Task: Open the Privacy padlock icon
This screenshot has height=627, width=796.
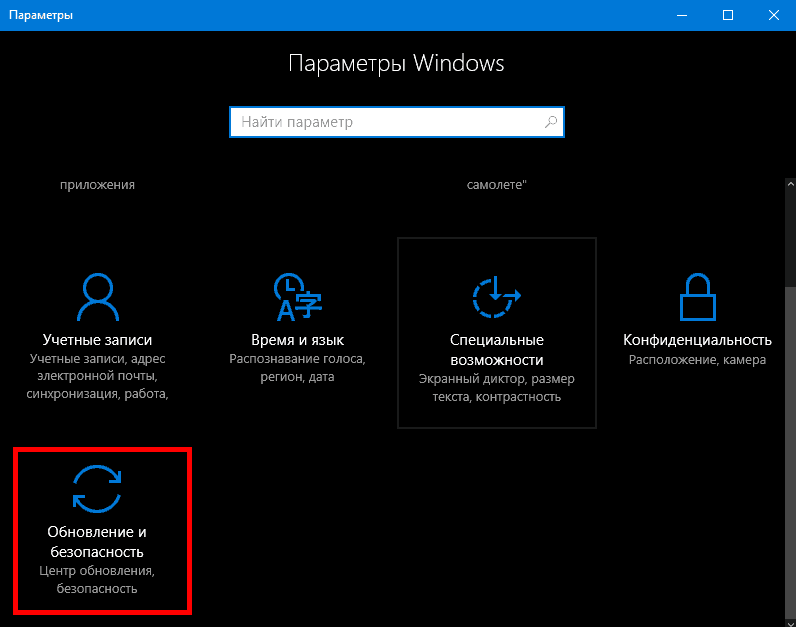Action: [698, 297]
